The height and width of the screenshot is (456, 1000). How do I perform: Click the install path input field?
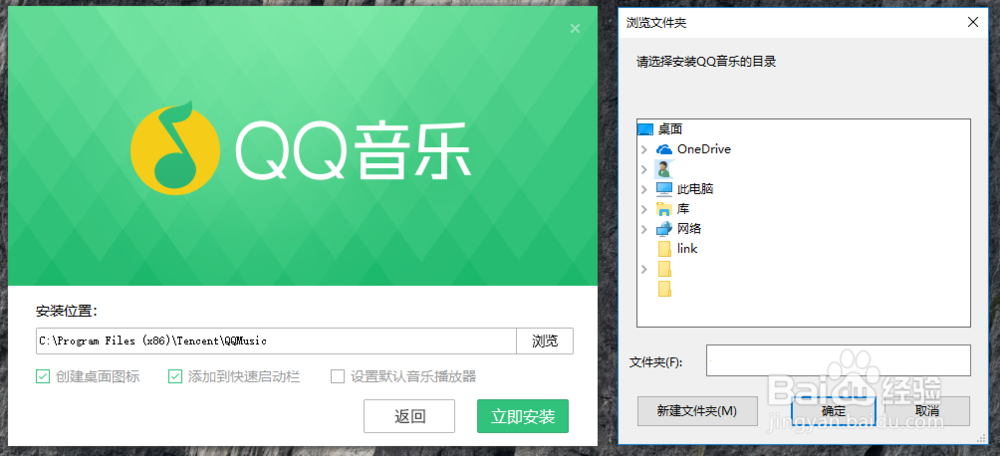coord(276,341)
